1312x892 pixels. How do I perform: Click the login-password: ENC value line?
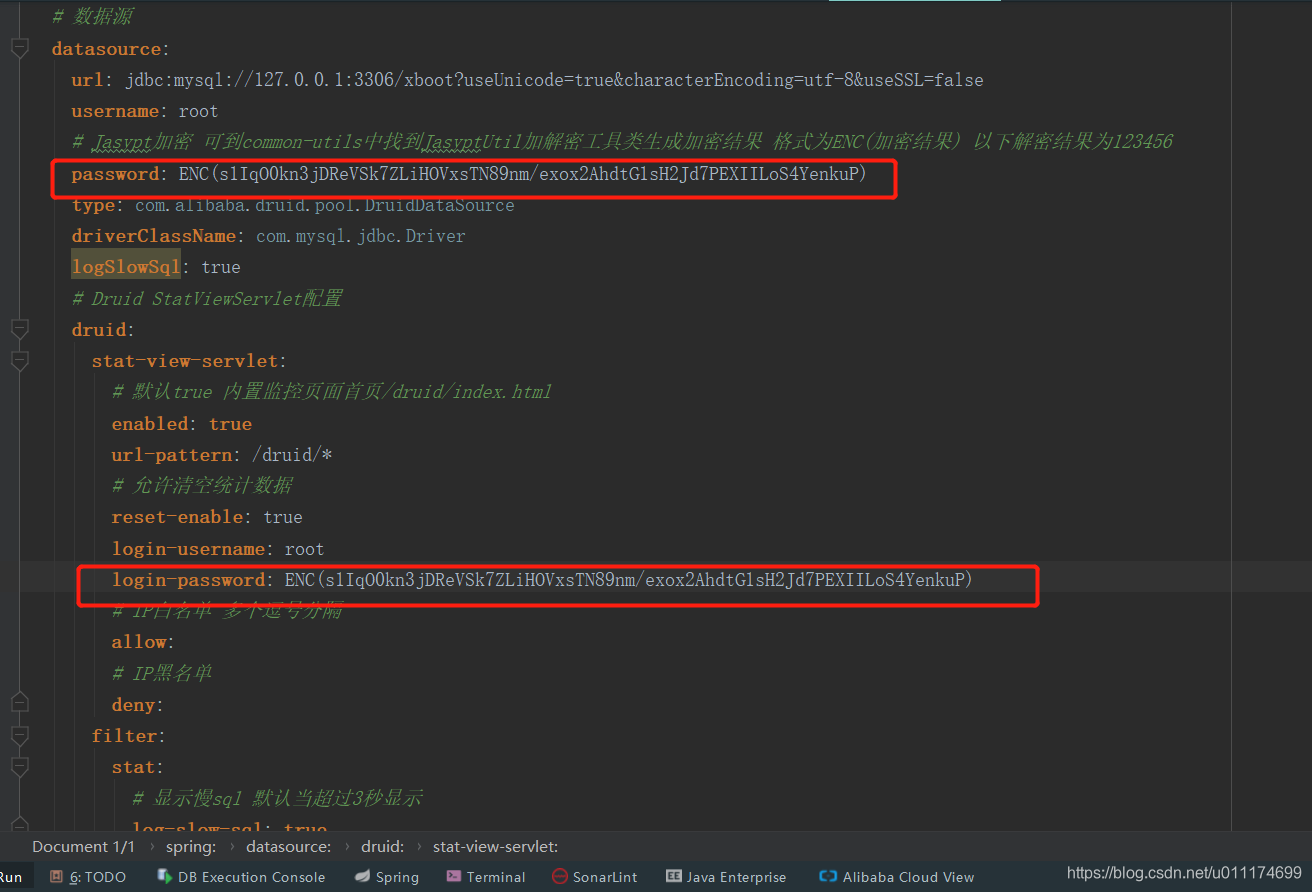(x=542, y=580)
